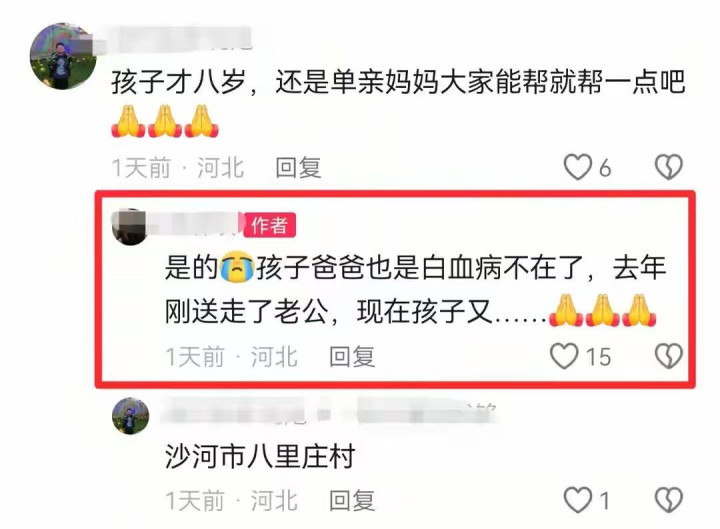This screenshot has width=720, height=529.
Task: Select the 沙河市八里庄村 comment text
Action: click(x=260, y=456)
